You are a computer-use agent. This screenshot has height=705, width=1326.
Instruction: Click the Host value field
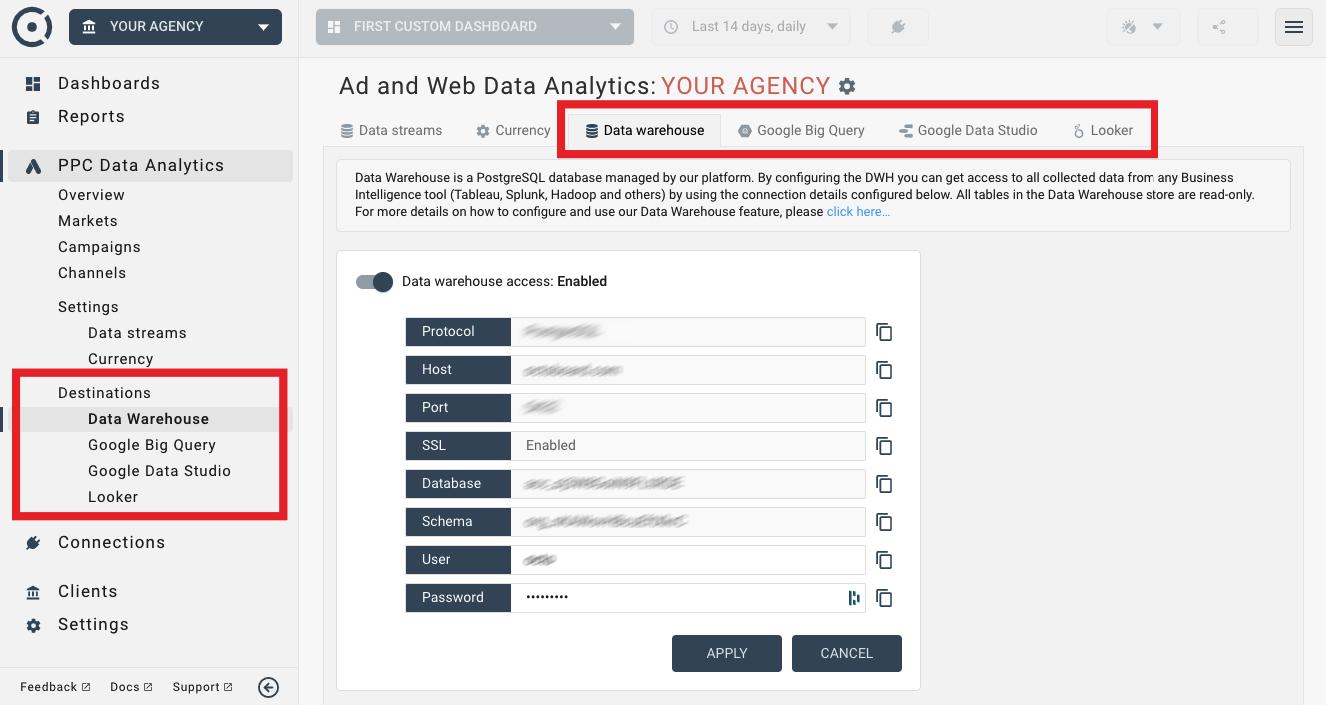coord(688,370)
